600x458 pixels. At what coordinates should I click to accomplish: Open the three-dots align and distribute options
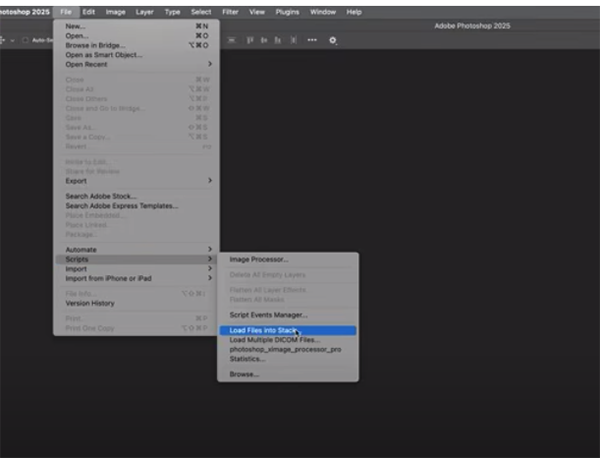[x=312, y=40]
